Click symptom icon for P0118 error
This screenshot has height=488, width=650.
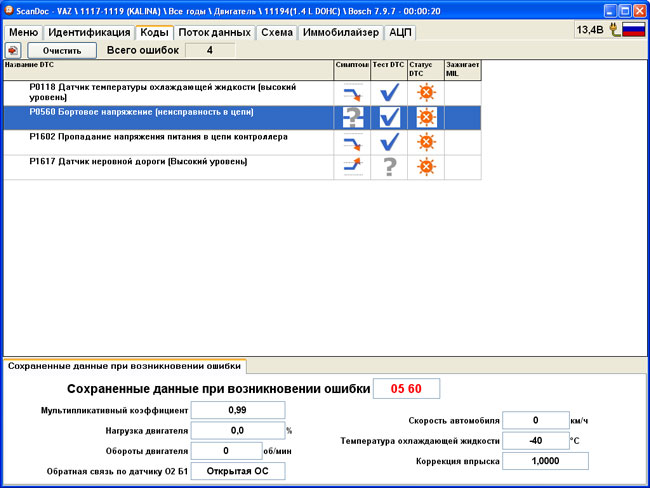click(352, 93)
